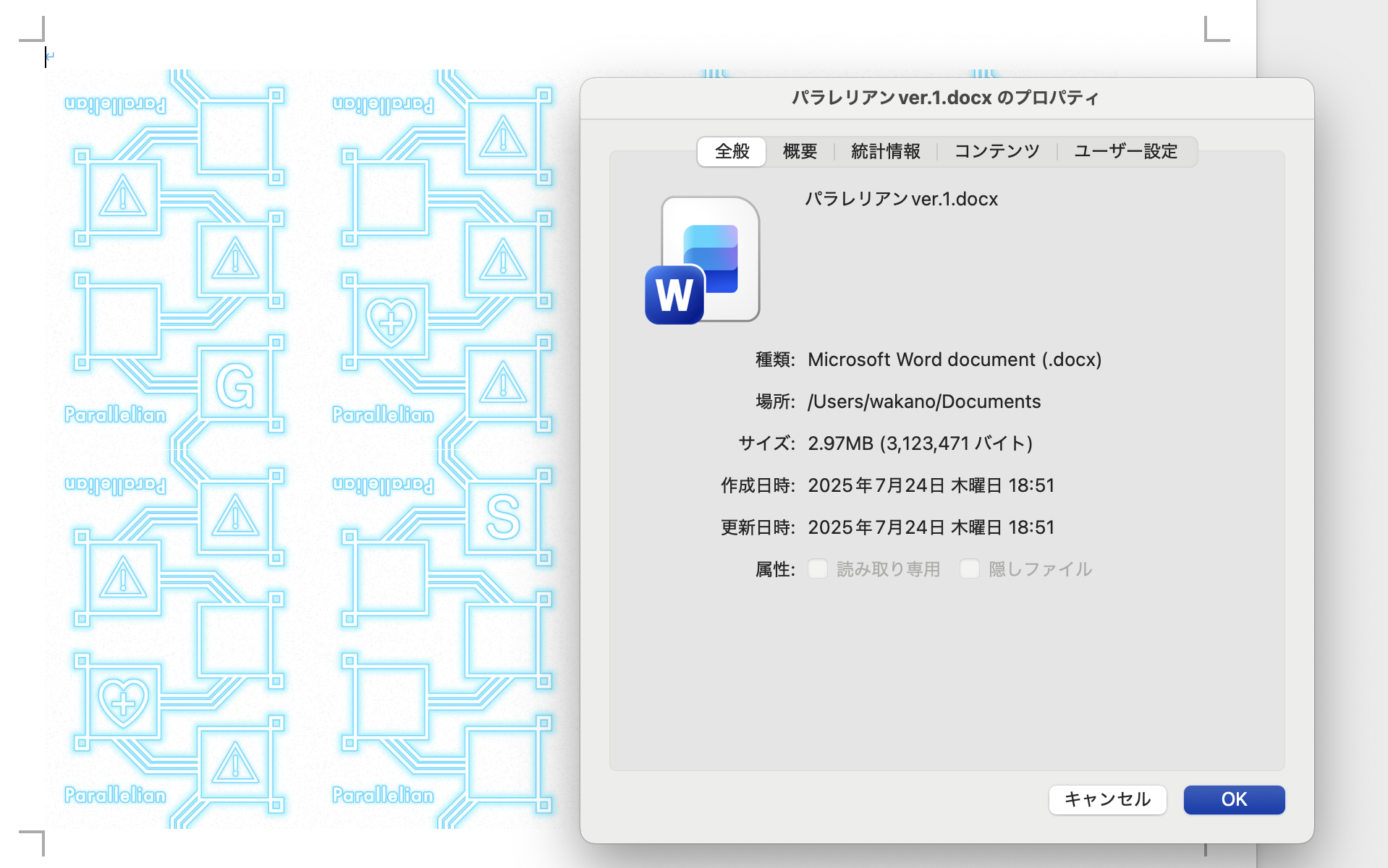The height and width of the screenshot is (868, 1388).
Task: Select the コンテンツ tab
Action: coord(996,151)
